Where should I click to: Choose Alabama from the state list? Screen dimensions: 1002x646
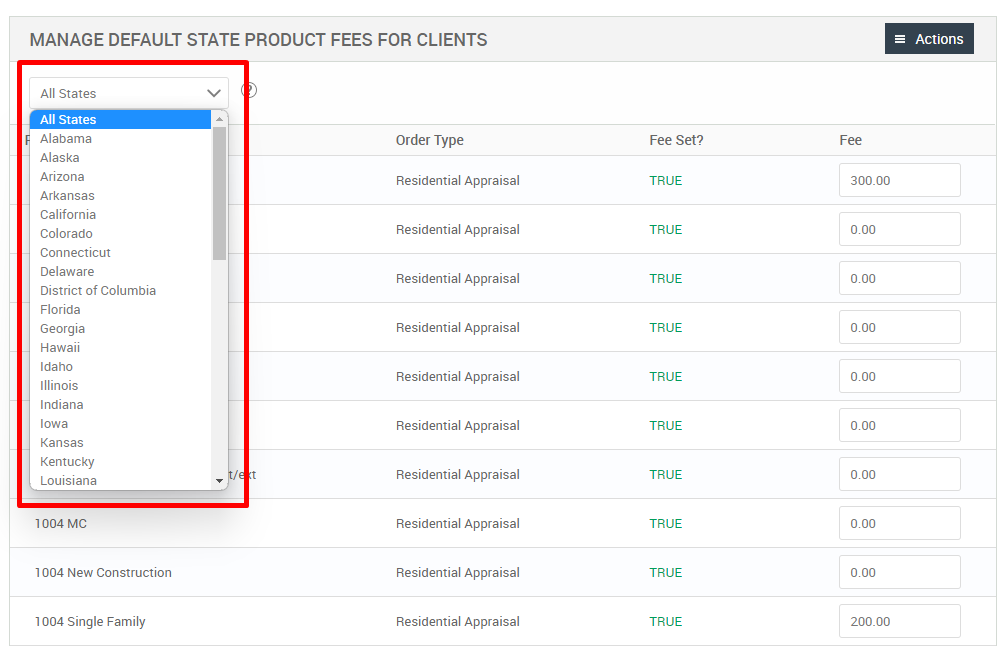click(121, 139)
